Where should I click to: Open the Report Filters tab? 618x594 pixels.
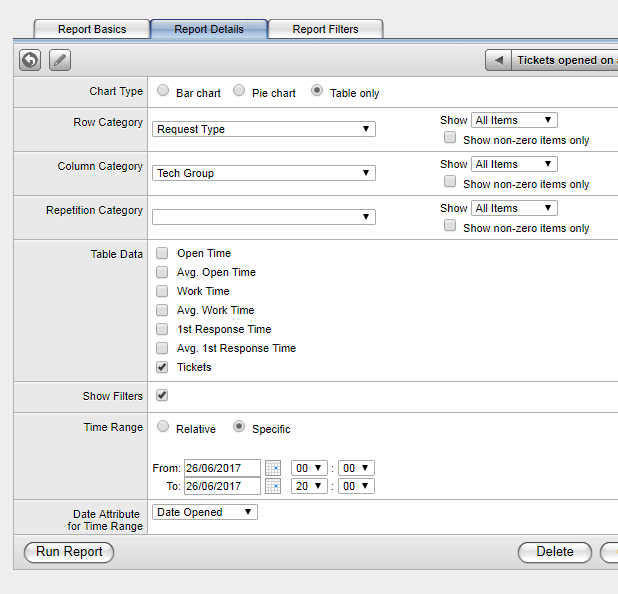[x=325, y=29]
